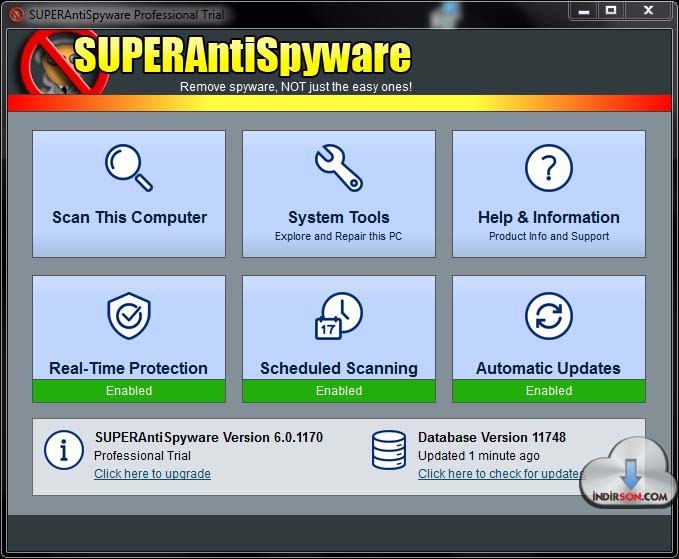Toggle Real-Time Protection Enabled status bar
Viewport: 679px width, 559px height.
(x=129, y=391)
